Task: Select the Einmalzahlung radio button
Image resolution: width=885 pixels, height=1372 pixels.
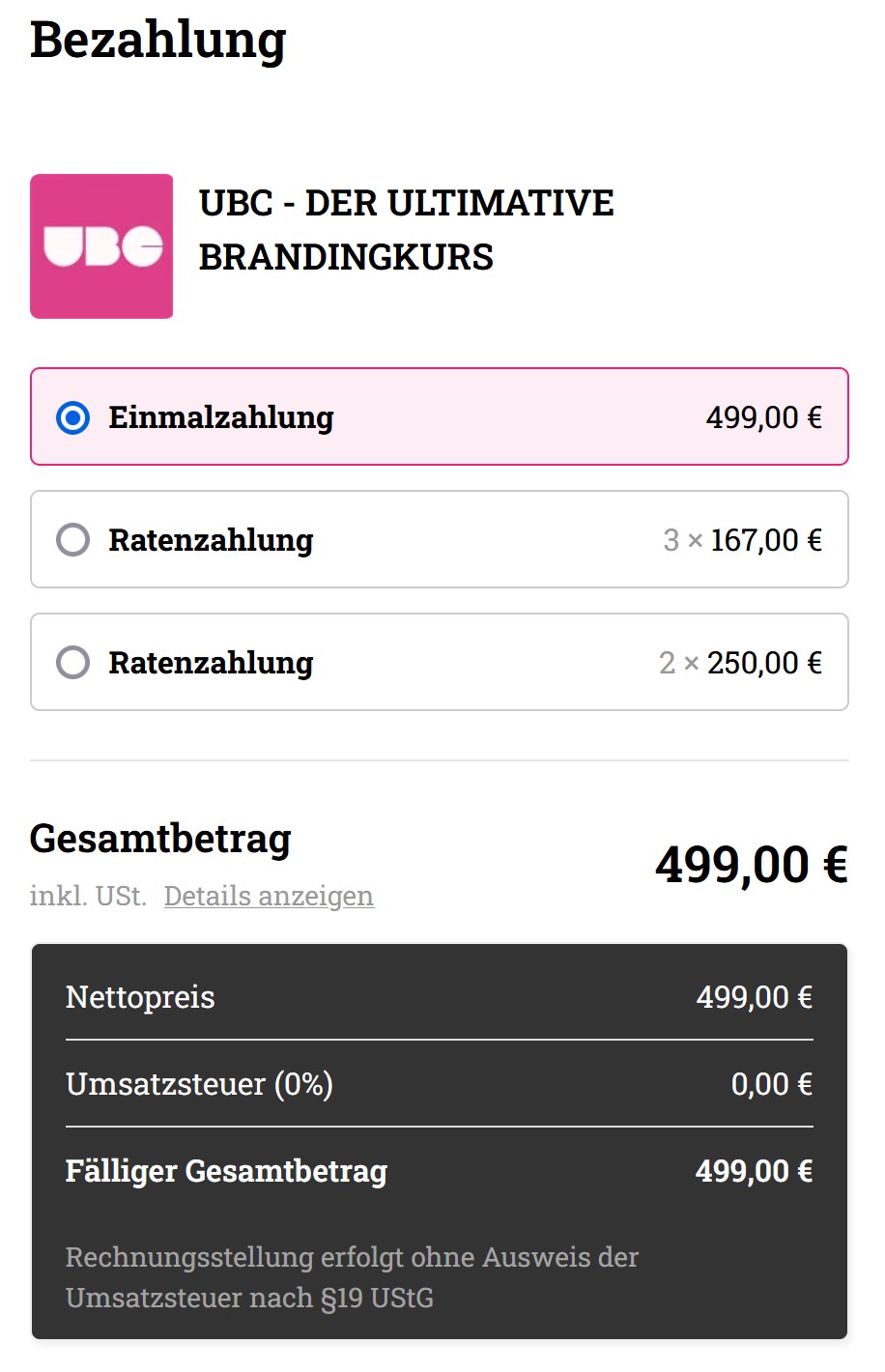Action: (72, 417)
